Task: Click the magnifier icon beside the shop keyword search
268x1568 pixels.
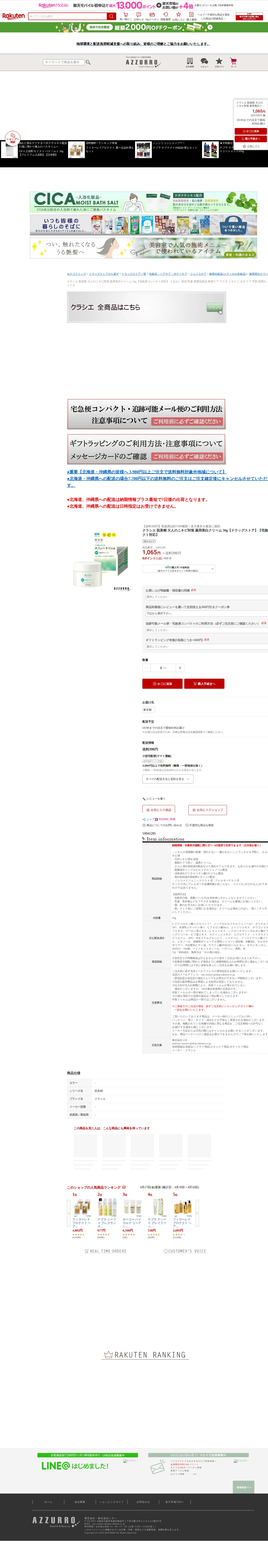Action: tap(88, 62)
